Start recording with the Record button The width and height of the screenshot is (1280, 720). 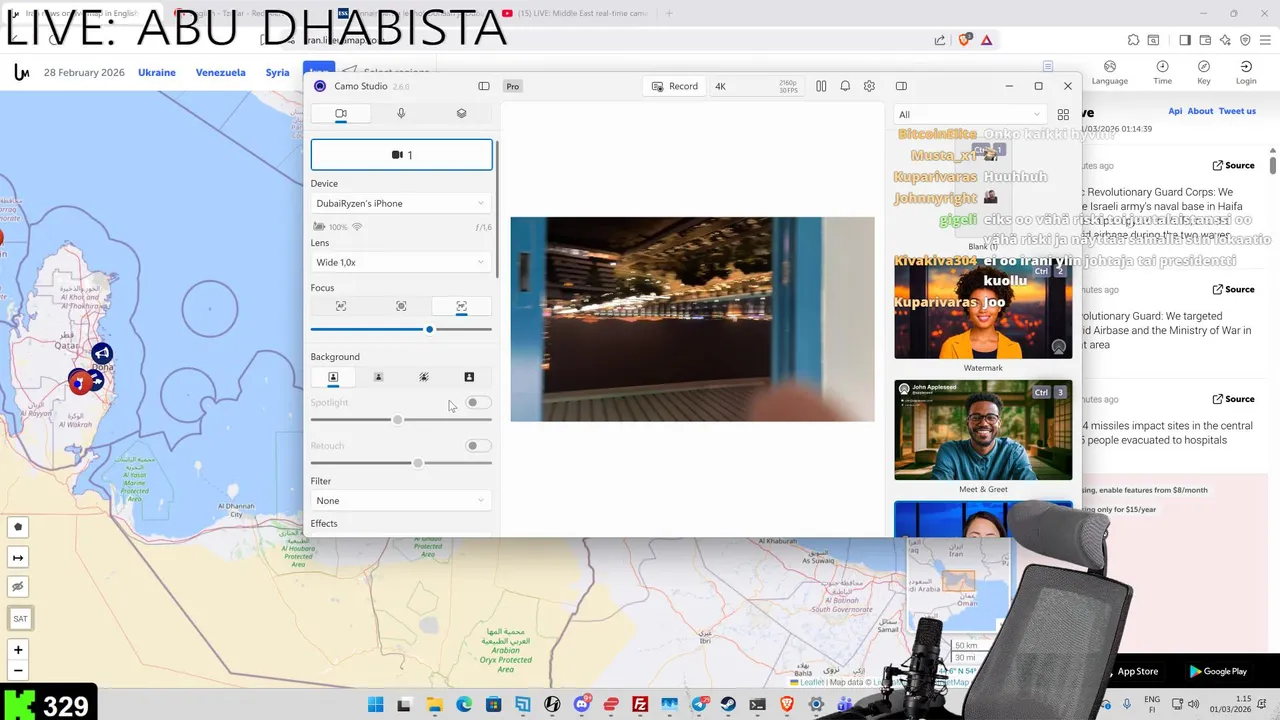(x=675, y=86)
